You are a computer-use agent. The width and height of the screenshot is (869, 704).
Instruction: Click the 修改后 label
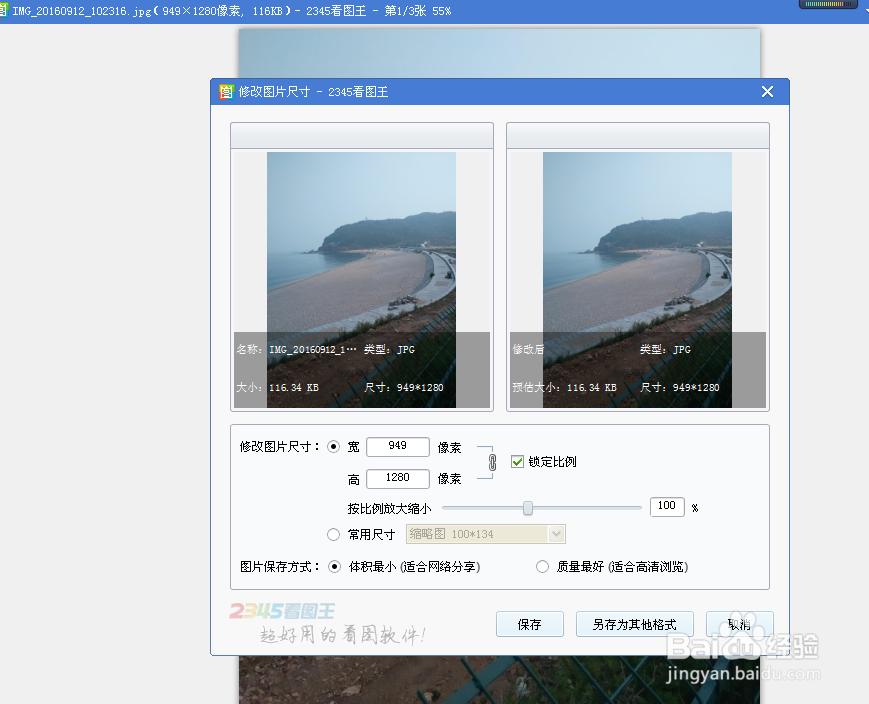click(528, 349)
